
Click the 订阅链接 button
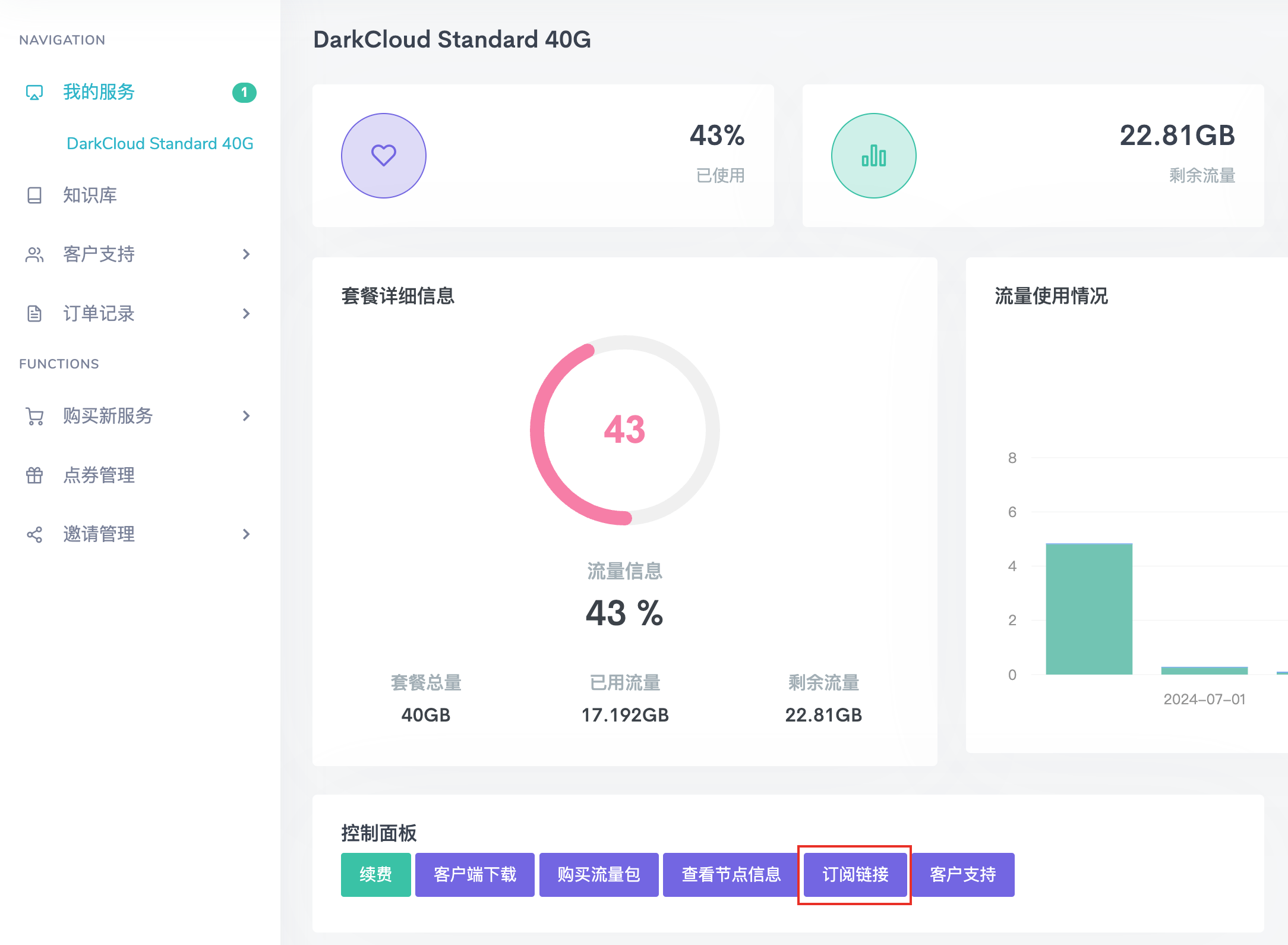[x=855, y=874]
